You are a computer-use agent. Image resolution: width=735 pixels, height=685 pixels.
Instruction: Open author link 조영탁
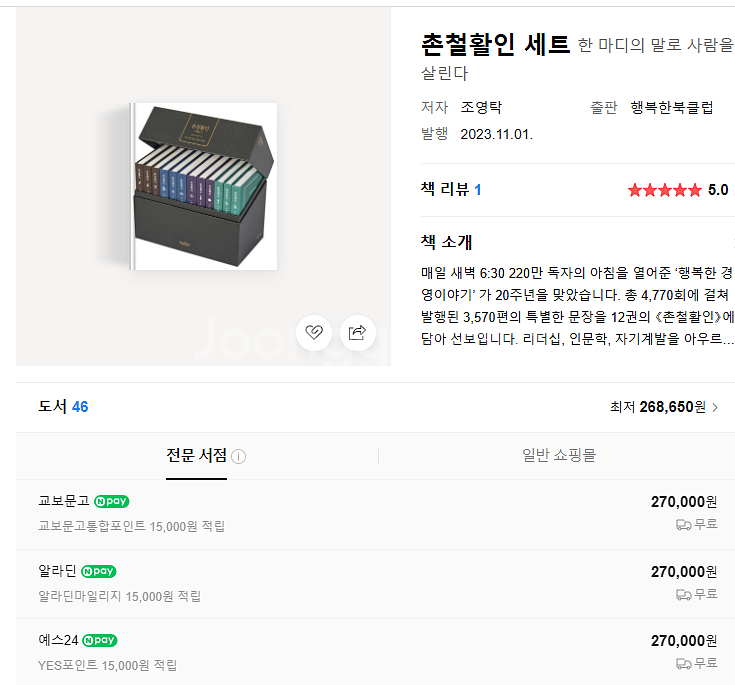(x=481, y=107)
